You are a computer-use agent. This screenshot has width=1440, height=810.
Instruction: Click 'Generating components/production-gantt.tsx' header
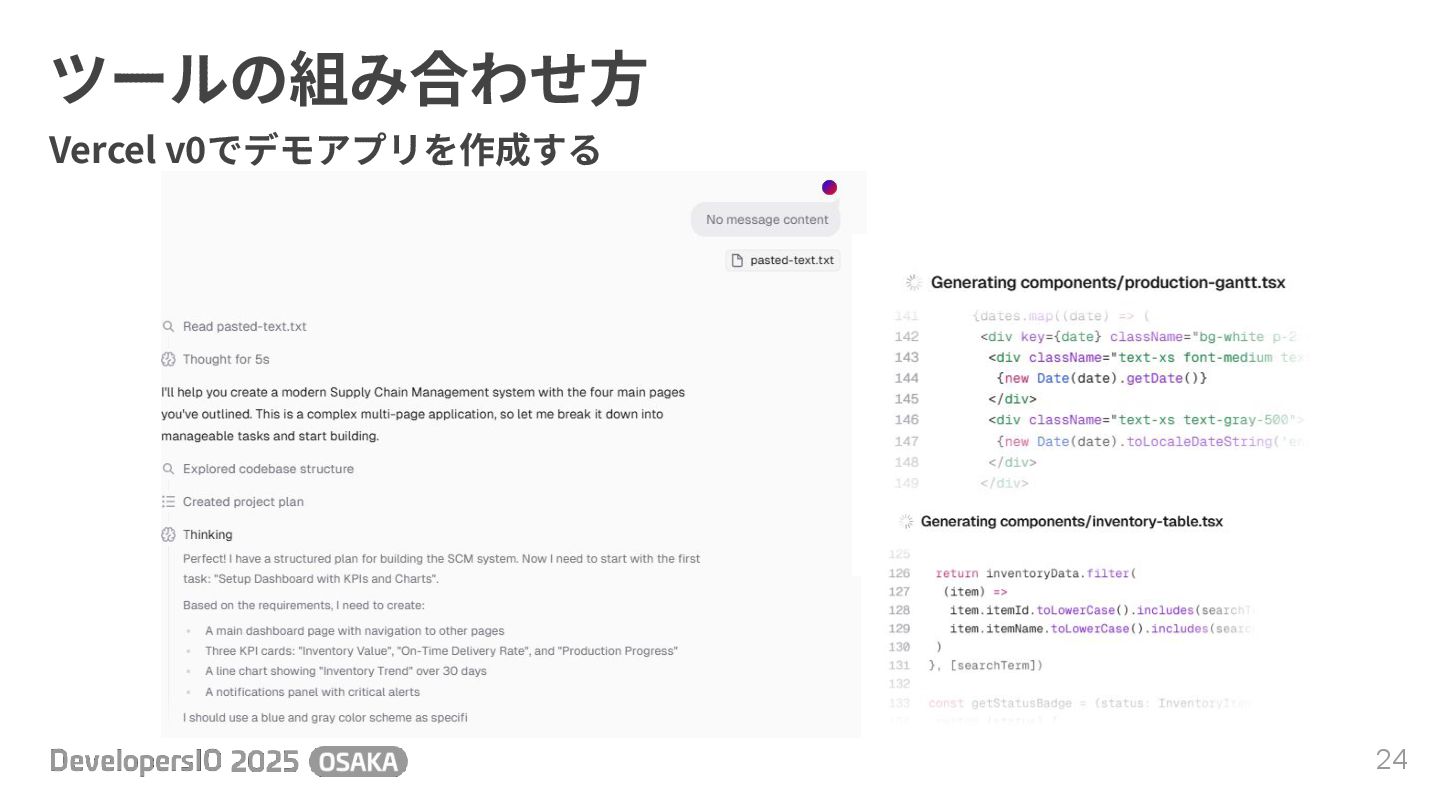coord(1108,283)
